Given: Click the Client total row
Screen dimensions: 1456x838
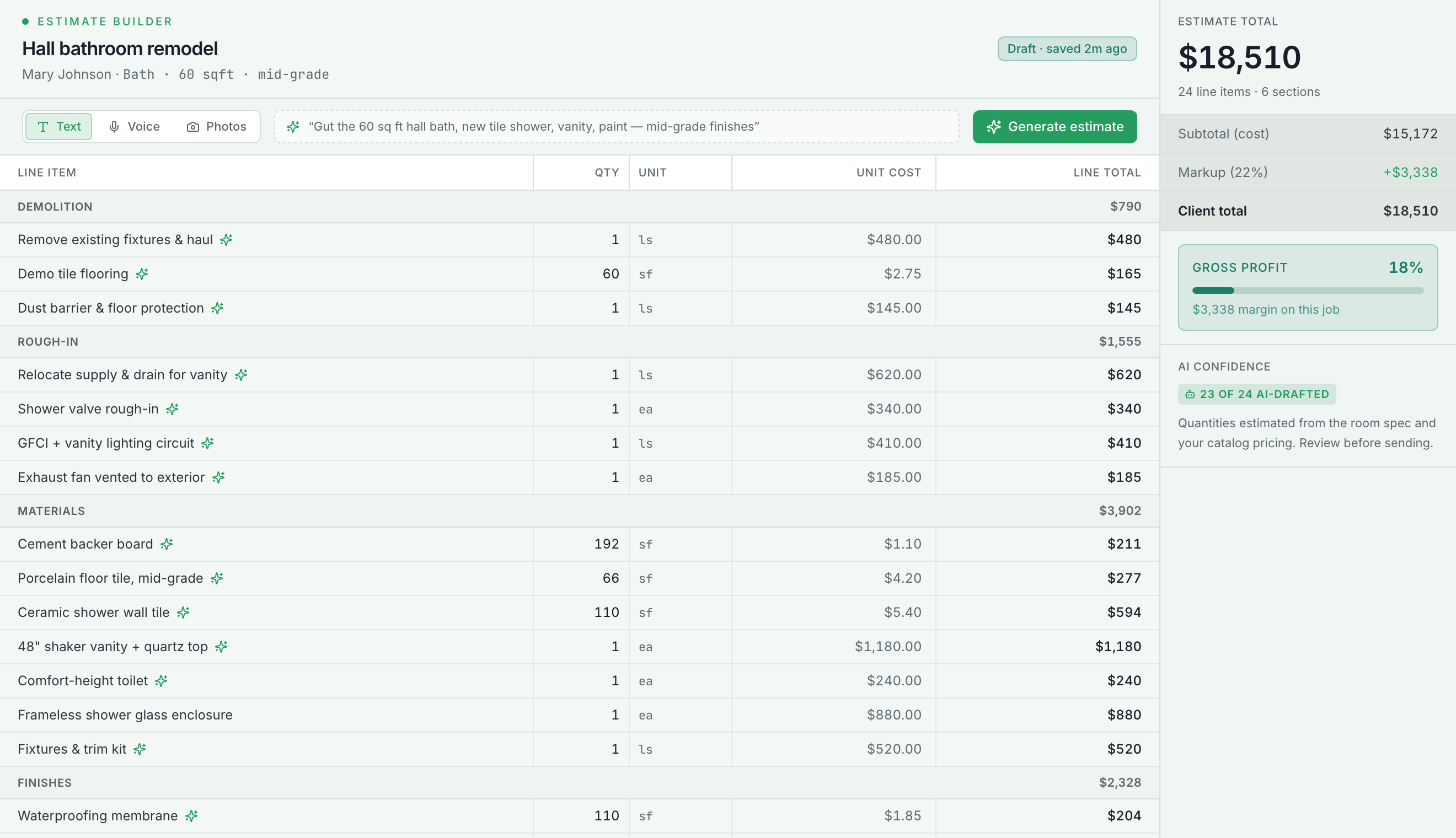Looking at the screenshot, I should 1308,211.
